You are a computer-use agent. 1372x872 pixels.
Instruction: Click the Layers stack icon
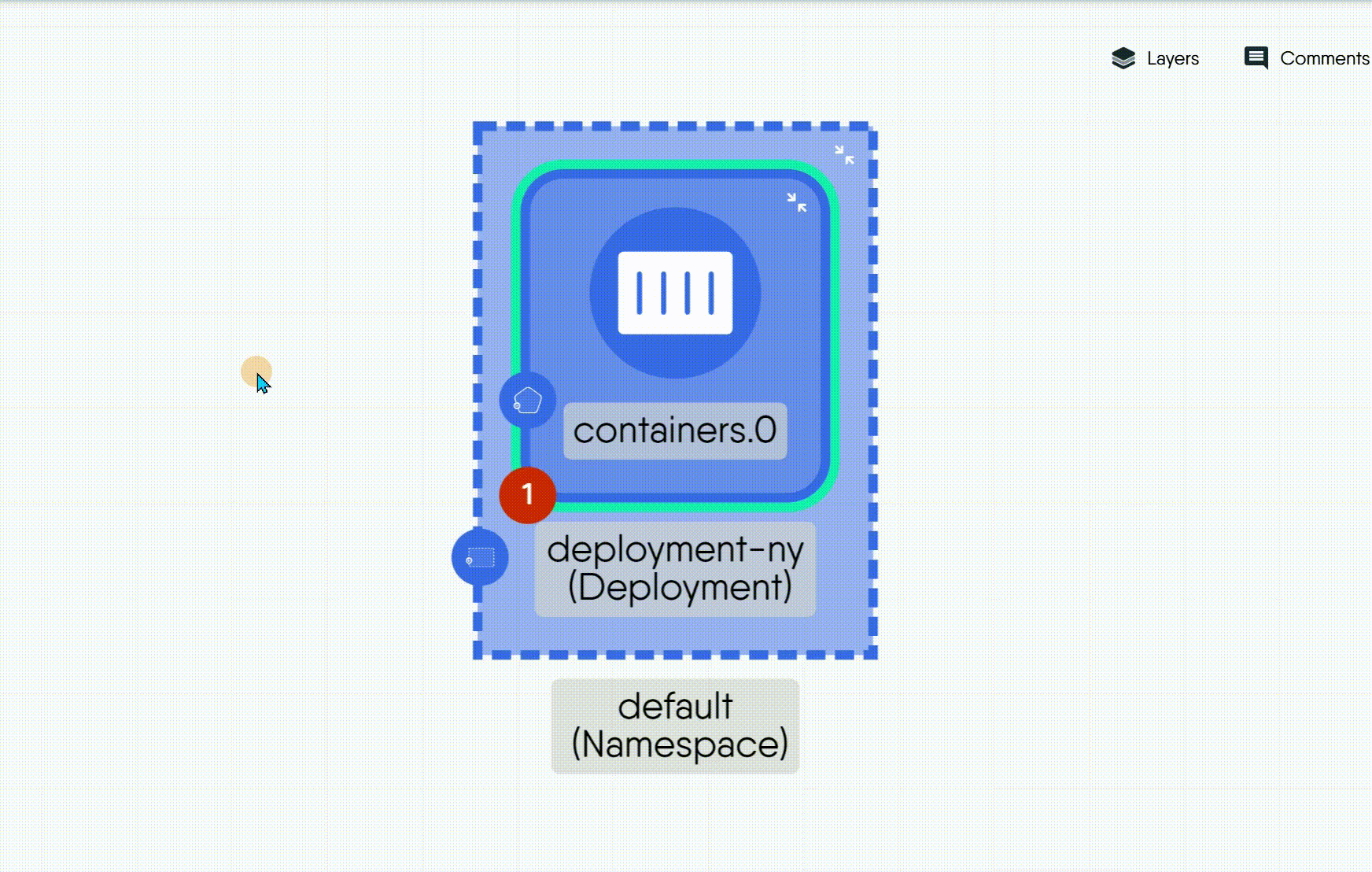click(1123, 57)
